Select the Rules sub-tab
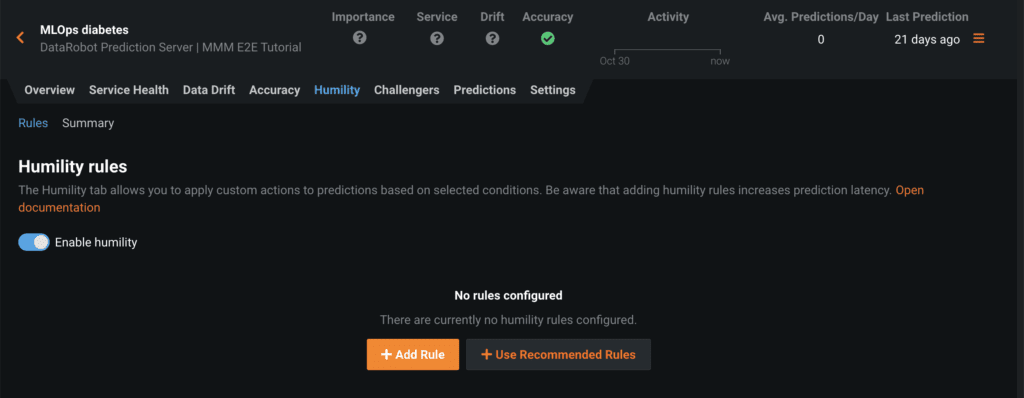1024x398 pixels. pyautogui.click(x=33, y=123)
